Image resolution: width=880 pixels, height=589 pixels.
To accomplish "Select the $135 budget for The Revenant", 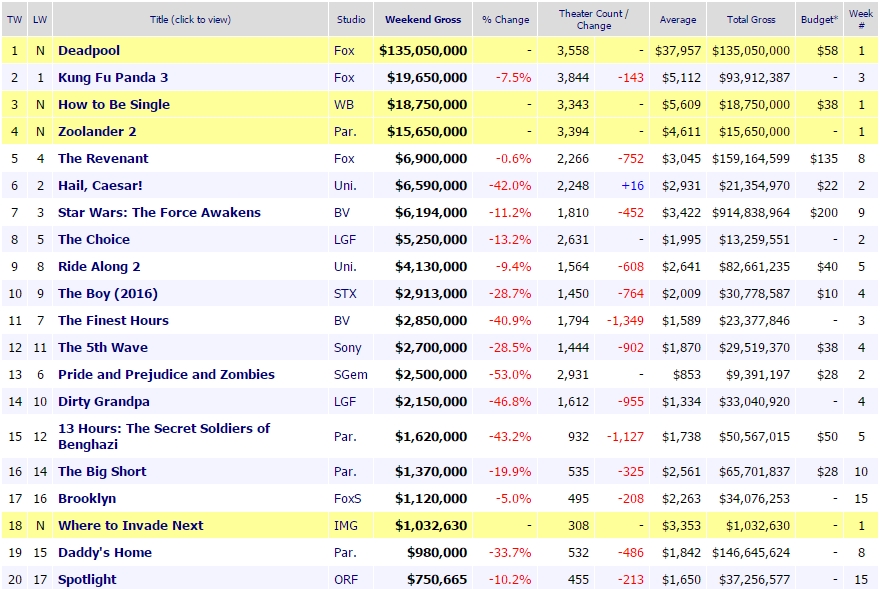I will tap(824, 158).
